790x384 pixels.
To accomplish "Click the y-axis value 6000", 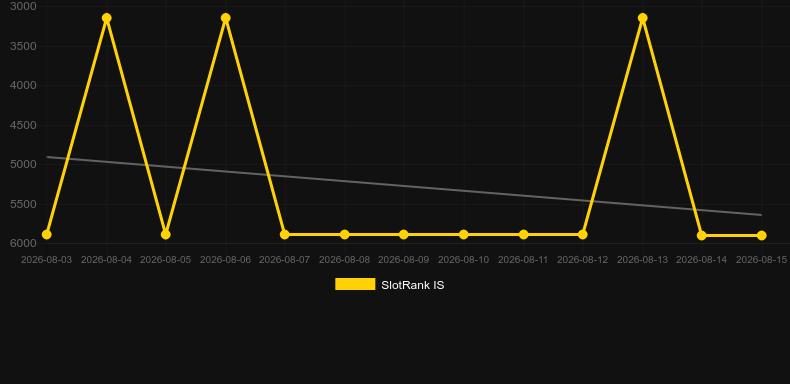I will [23, 243].
